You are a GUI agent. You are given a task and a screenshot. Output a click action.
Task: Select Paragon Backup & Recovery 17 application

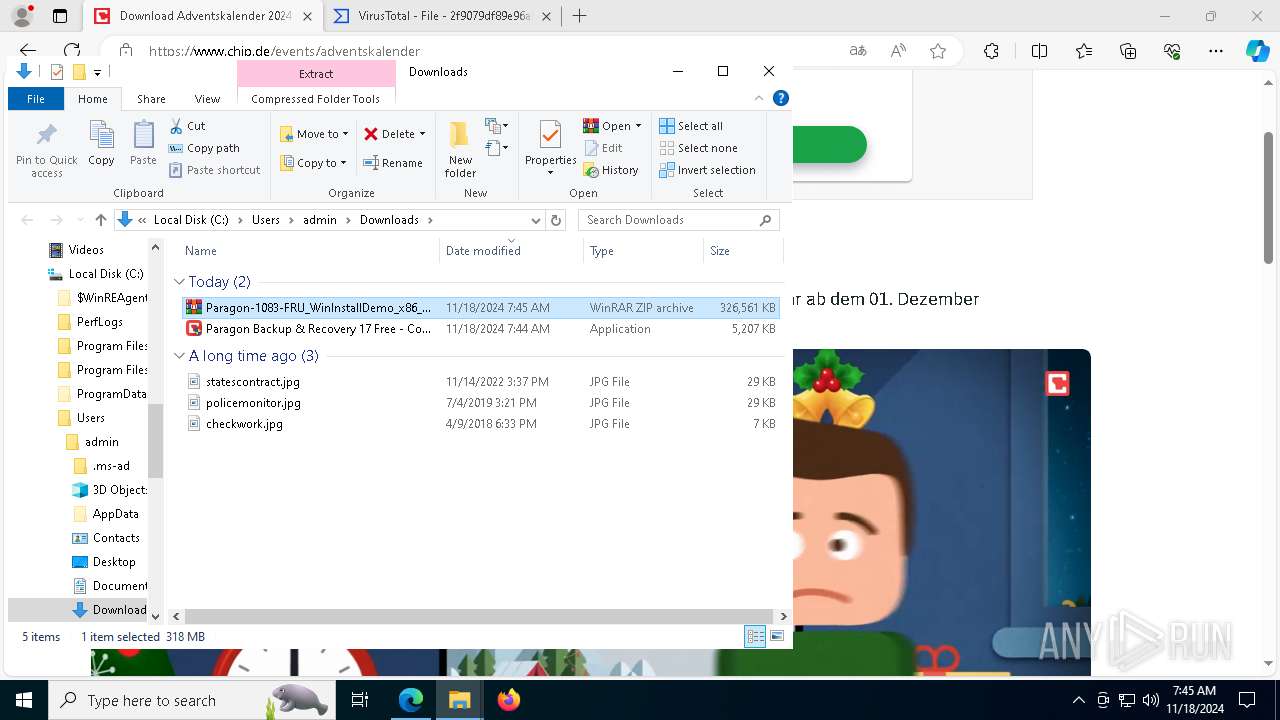click(480, 329)
